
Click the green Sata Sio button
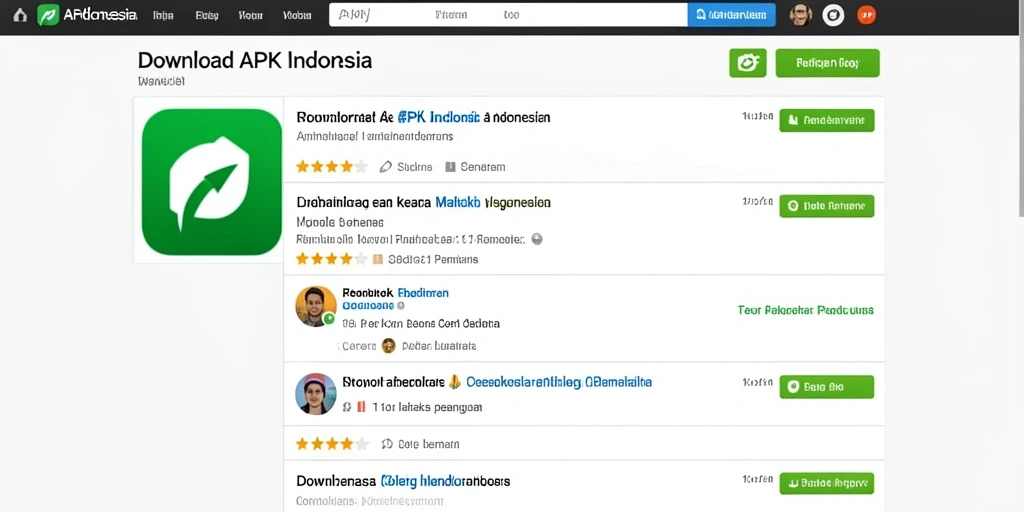827,387
